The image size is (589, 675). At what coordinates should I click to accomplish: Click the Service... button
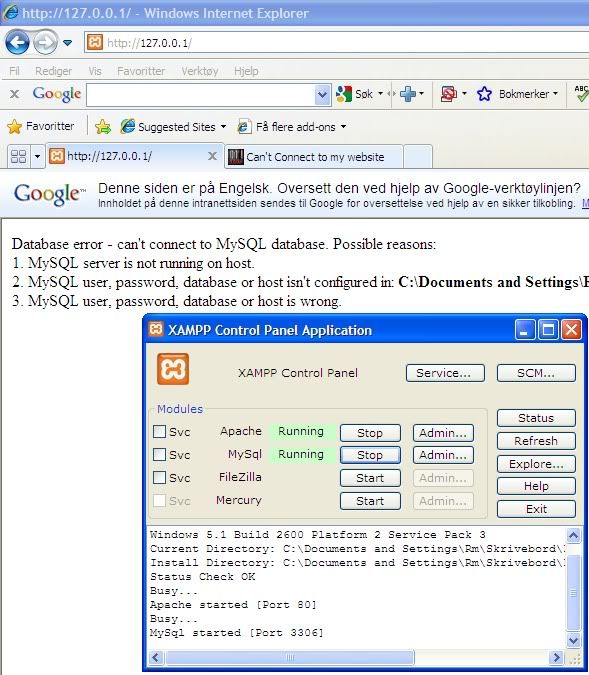pos(445,373)
